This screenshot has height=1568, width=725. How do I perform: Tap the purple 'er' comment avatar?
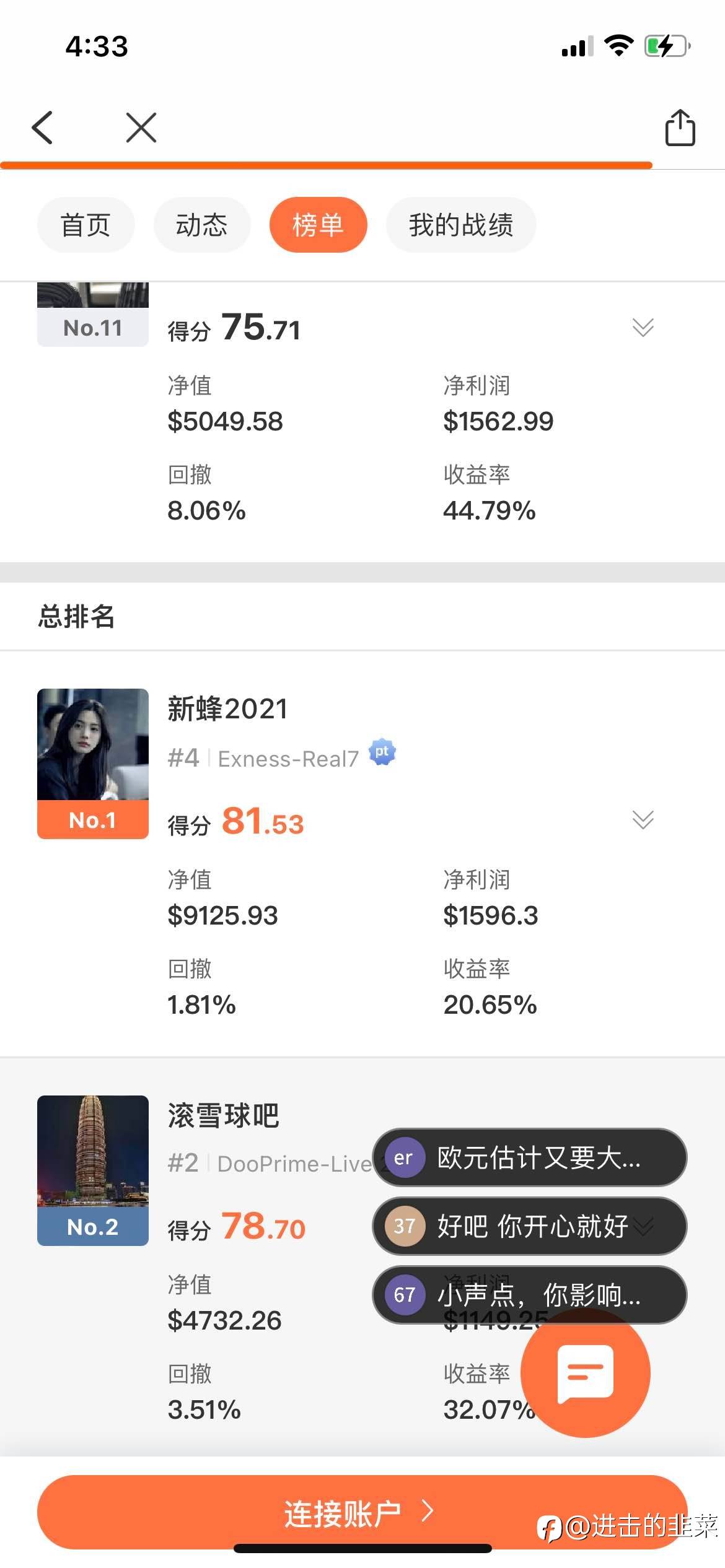click(404, 1157)
